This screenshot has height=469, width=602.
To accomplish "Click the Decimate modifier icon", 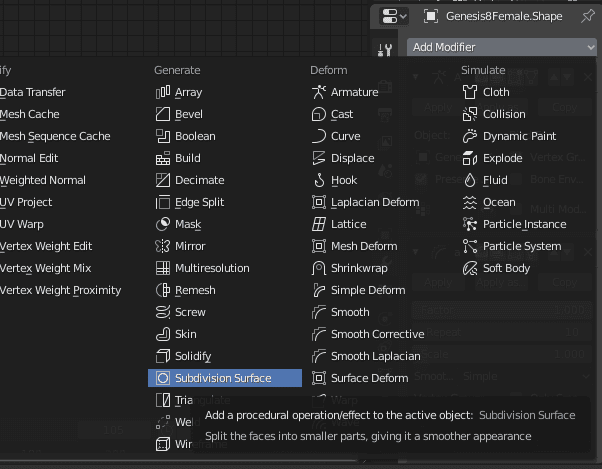I will tap(163, 180).
